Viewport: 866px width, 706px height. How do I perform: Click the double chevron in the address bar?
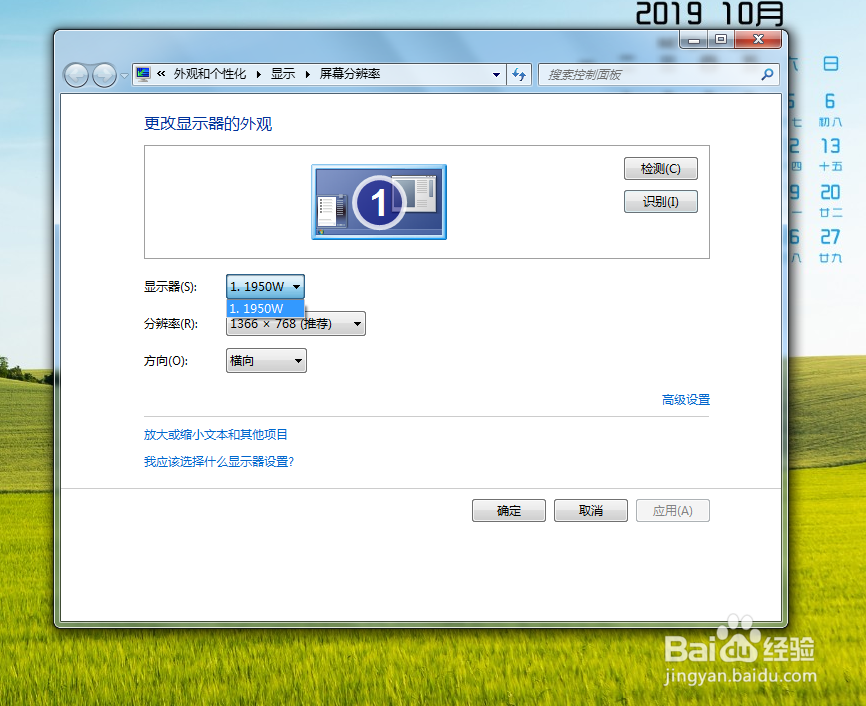pos(161,74)
